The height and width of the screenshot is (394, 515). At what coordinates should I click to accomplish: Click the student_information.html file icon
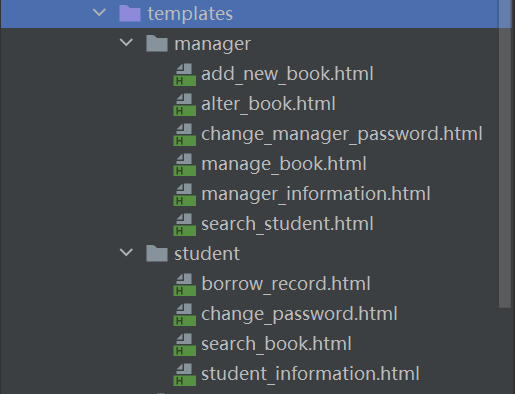[184, 375]
